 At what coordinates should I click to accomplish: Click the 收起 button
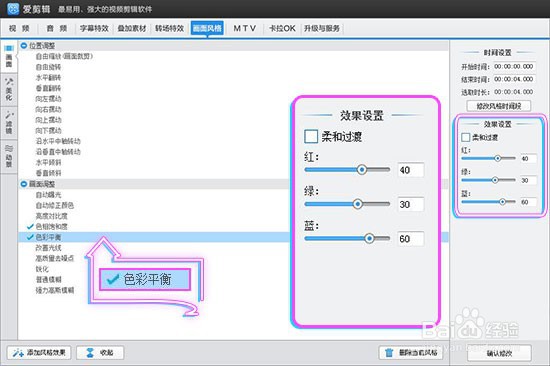click(100, 352)
